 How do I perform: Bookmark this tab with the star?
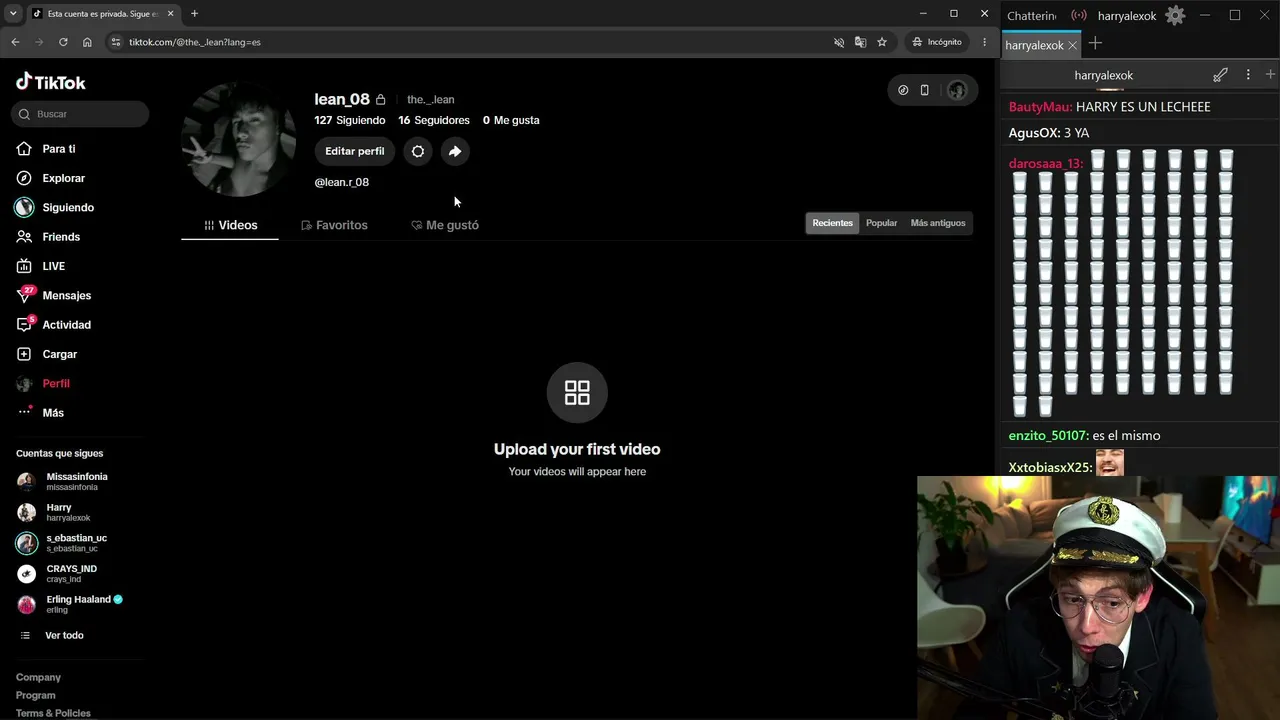[x=882, y=42]
